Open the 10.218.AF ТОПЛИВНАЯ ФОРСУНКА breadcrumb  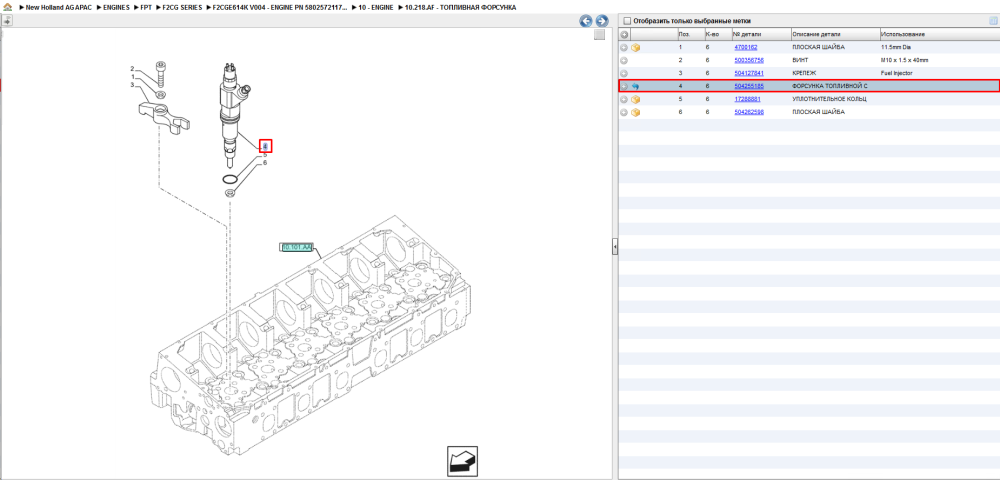[x=460, y=7]
